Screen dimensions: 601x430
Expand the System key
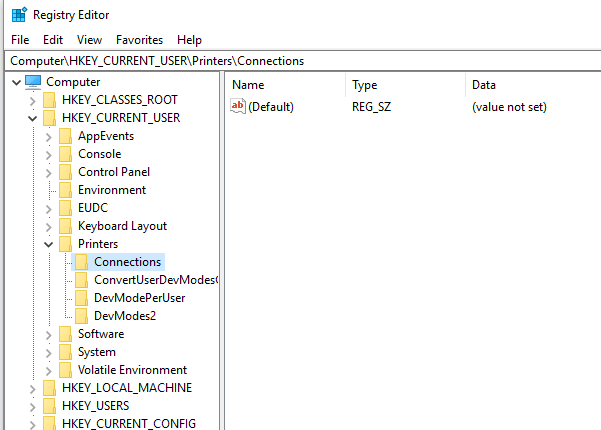point(49,353)
